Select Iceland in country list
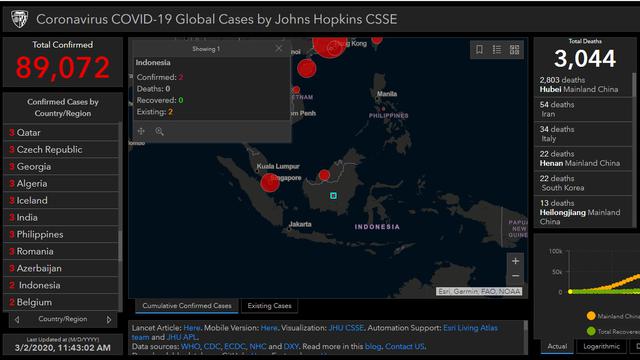Viewport: 640px width, 360px height. 61,200
